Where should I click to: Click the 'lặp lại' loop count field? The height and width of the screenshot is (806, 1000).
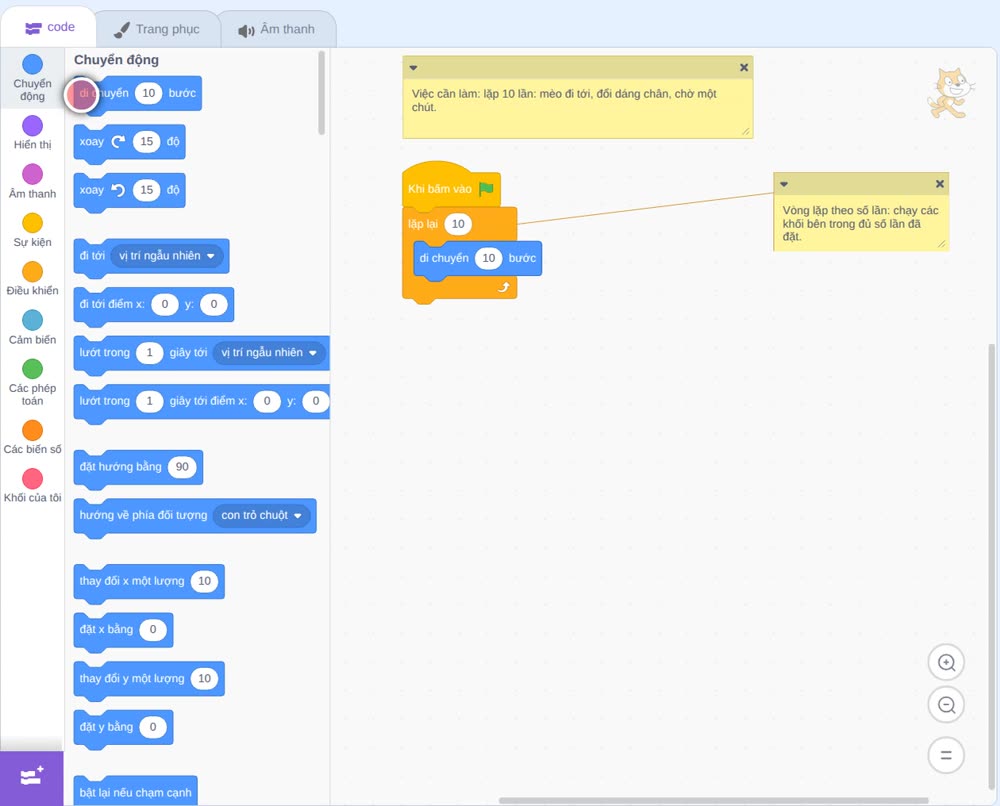coord(458,224)
